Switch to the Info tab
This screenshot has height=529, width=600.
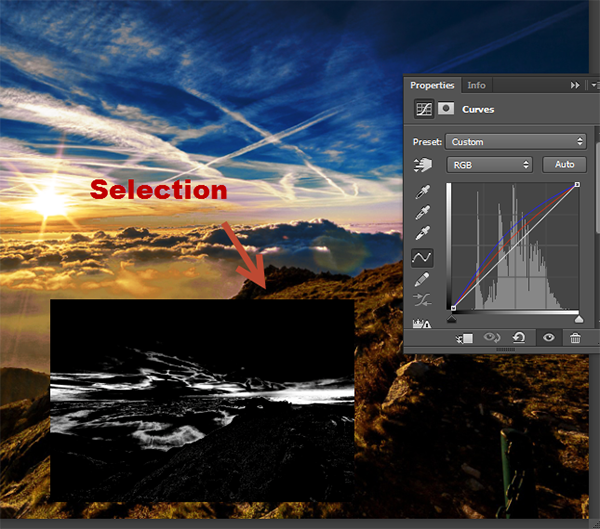[x=477, y=86]
